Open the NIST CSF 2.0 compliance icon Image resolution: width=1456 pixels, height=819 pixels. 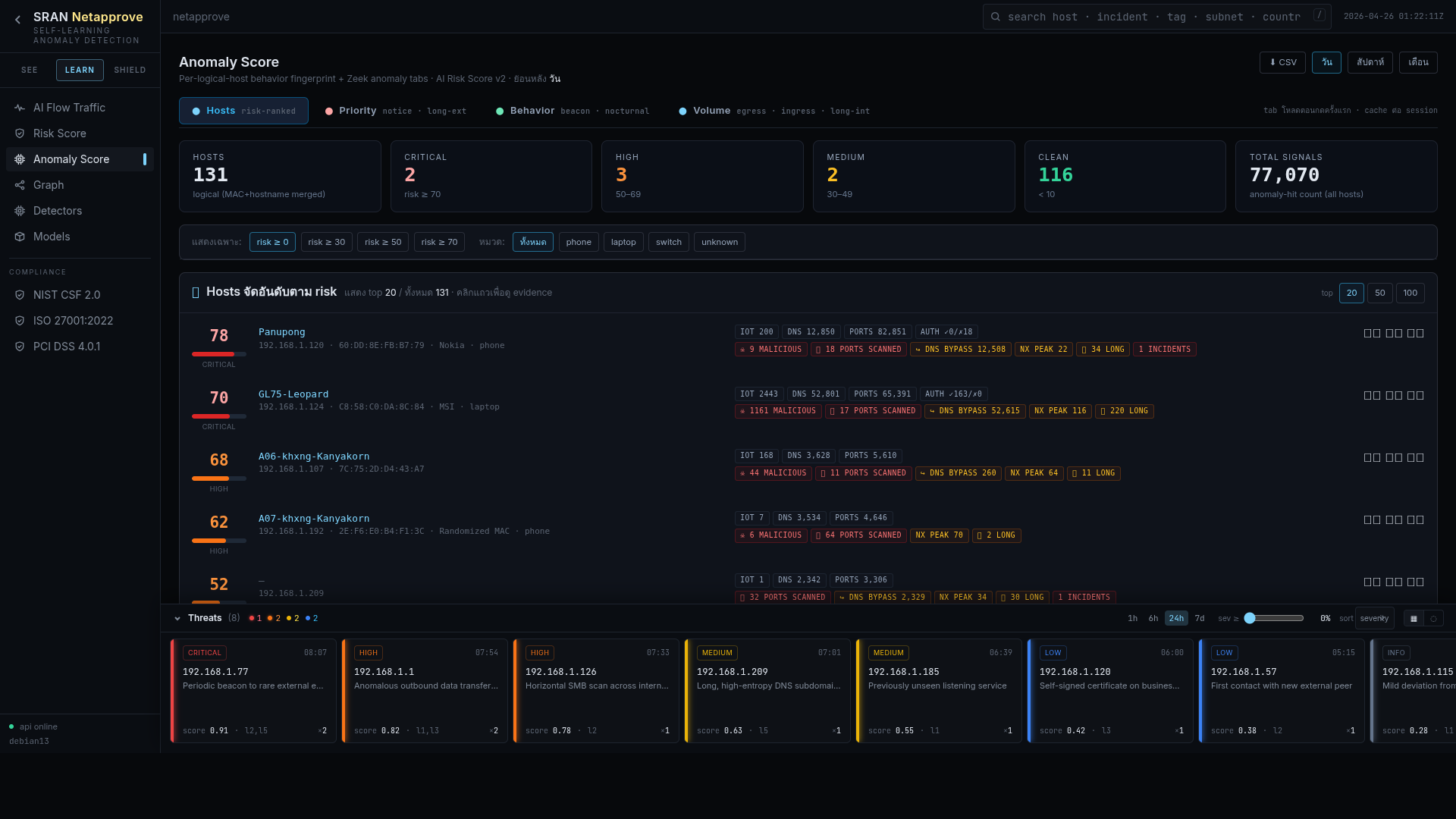point(19,295)
